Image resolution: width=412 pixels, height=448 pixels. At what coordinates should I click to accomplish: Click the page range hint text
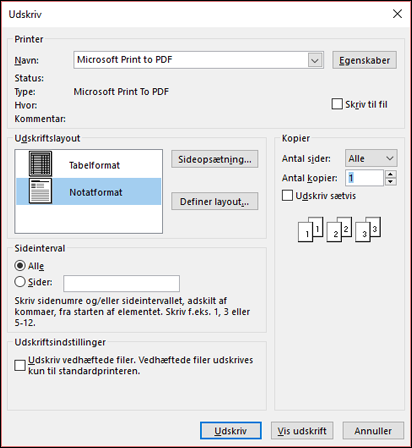[132, 312]
